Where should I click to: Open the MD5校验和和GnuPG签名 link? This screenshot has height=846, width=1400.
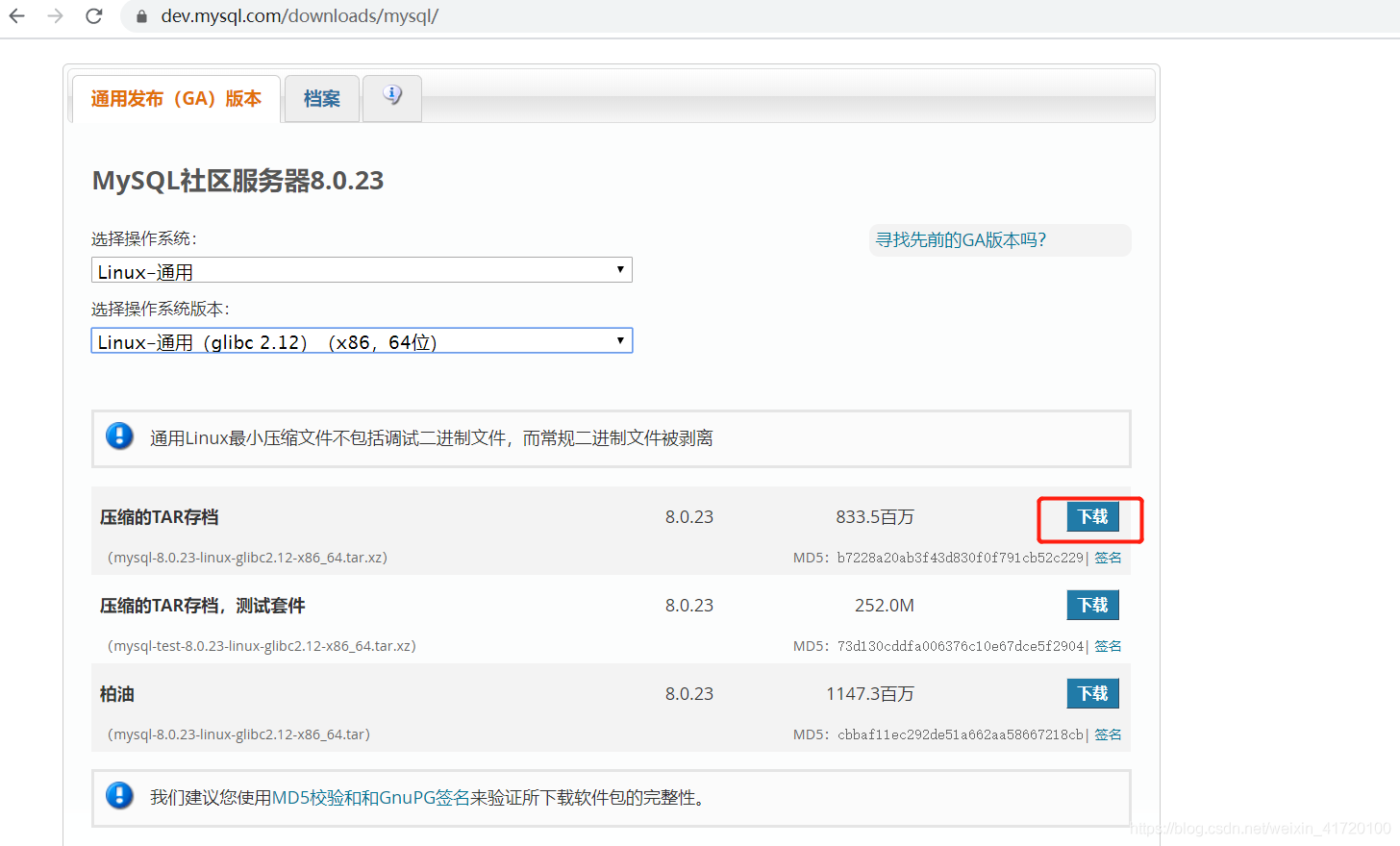click(x=371, y=798)
